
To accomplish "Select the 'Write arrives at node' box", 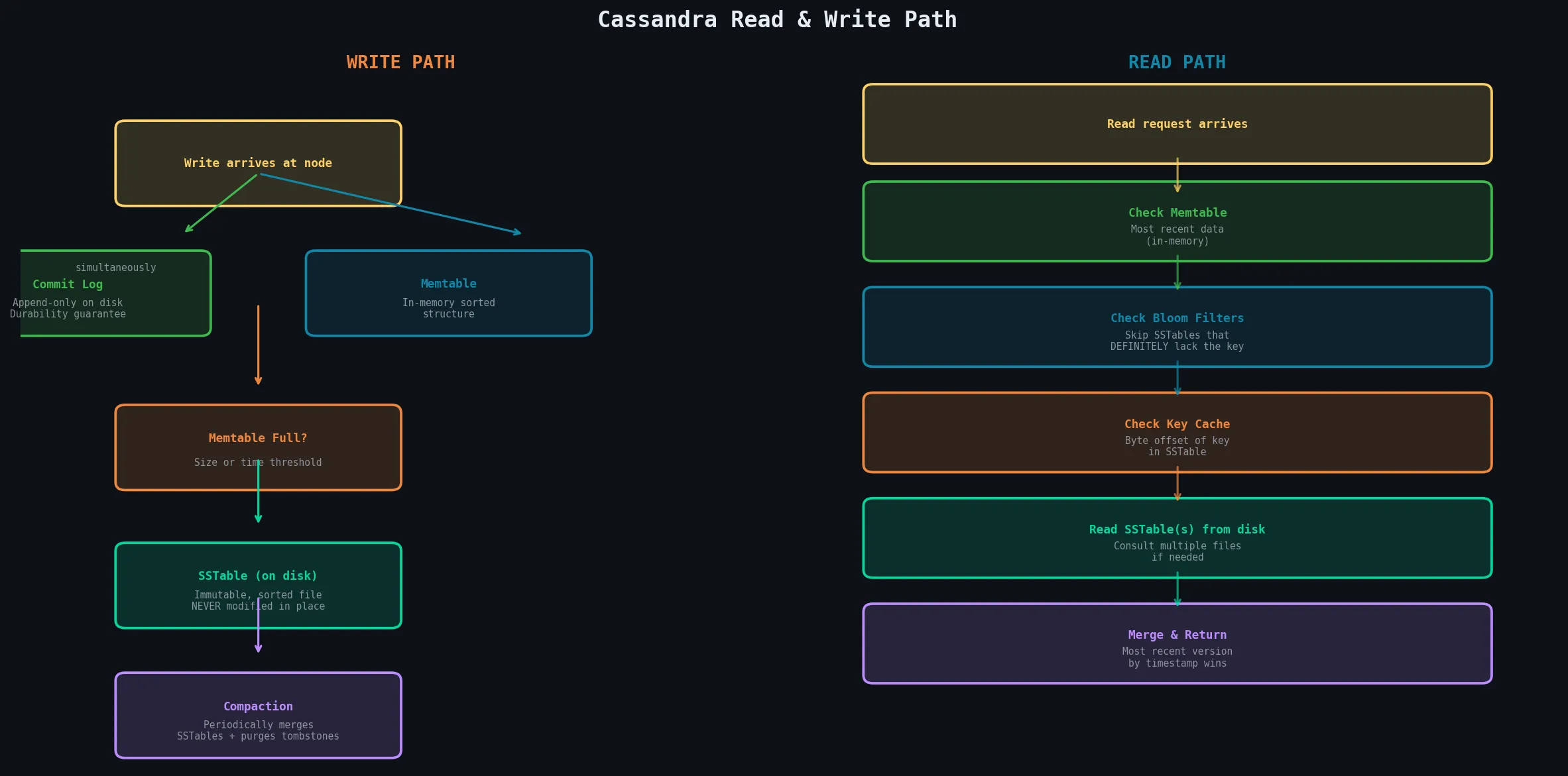I will click(258, 163).
